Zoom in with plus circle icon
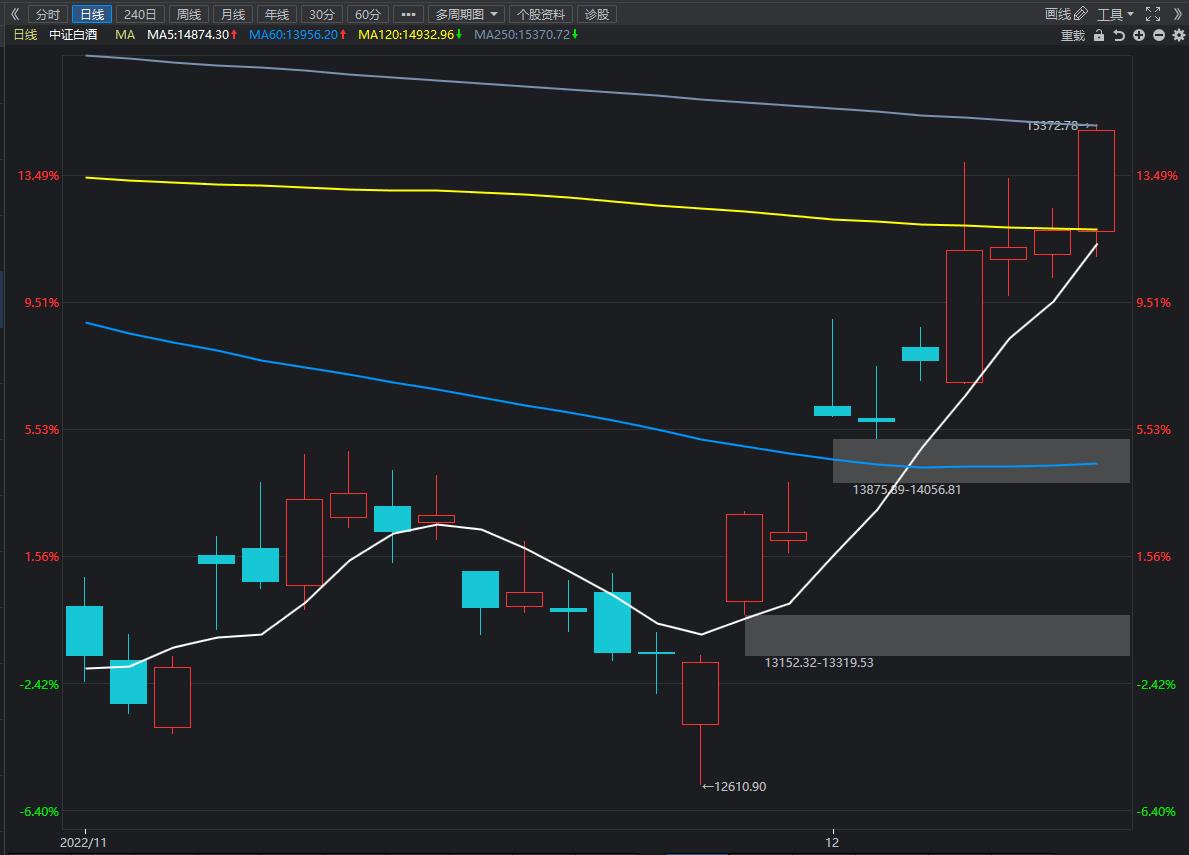1189x855 pixels. pyautogui.click(x=1139, y=35)
